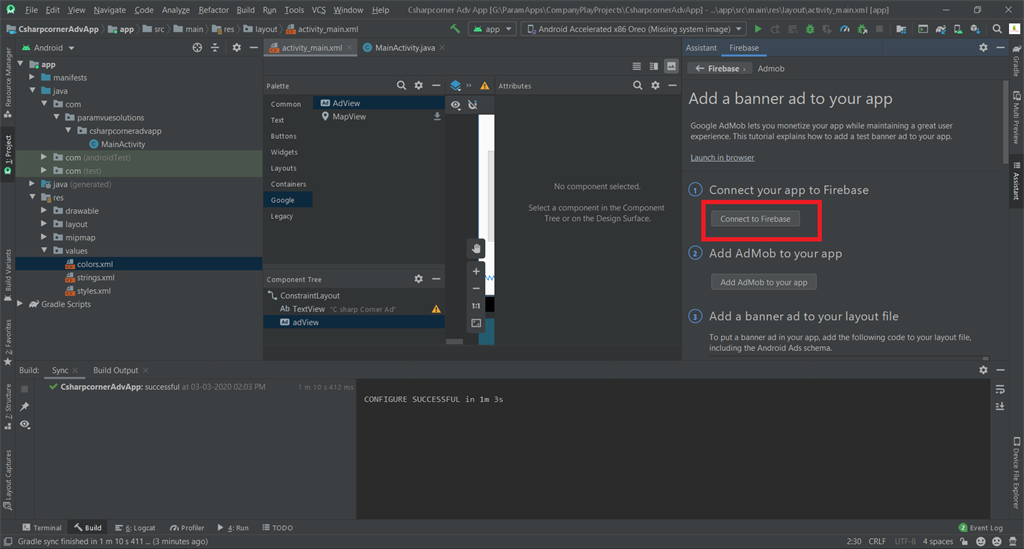Search the Palette with its magnifier icon
The width and height of the screenshot is (1024, 549).
tap(401, 86)
